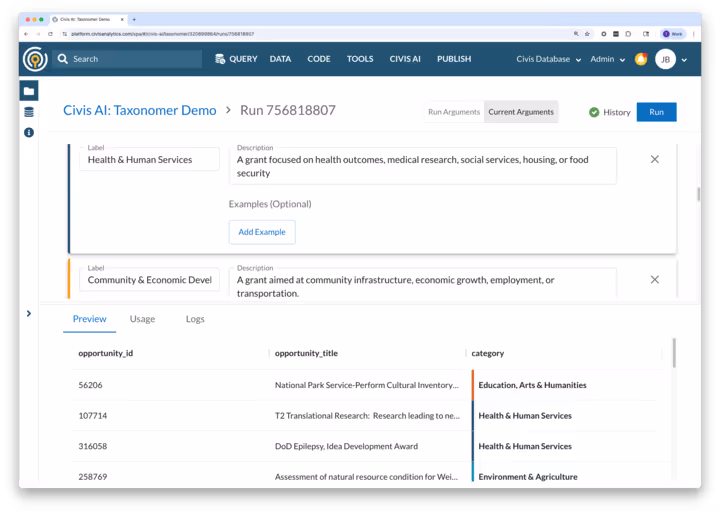The height and width of the screenshot is (513, 720).
Task: Click the QUERY database icon
Action: (x=220, y=59)
